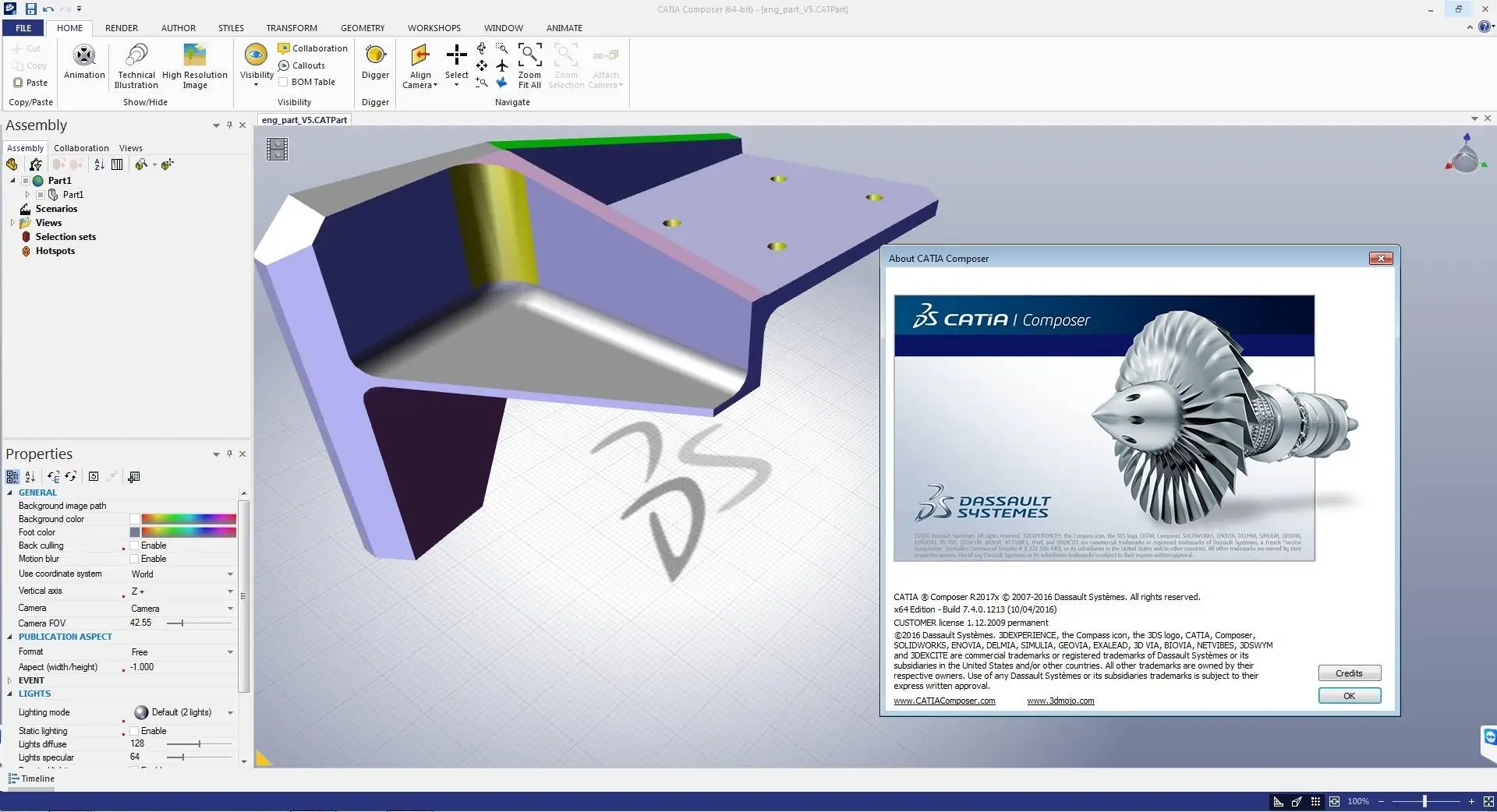This screenshot has width=1497, height=812.
Task: Open the Animation tool in ribbon
Action: click(84, 62)
